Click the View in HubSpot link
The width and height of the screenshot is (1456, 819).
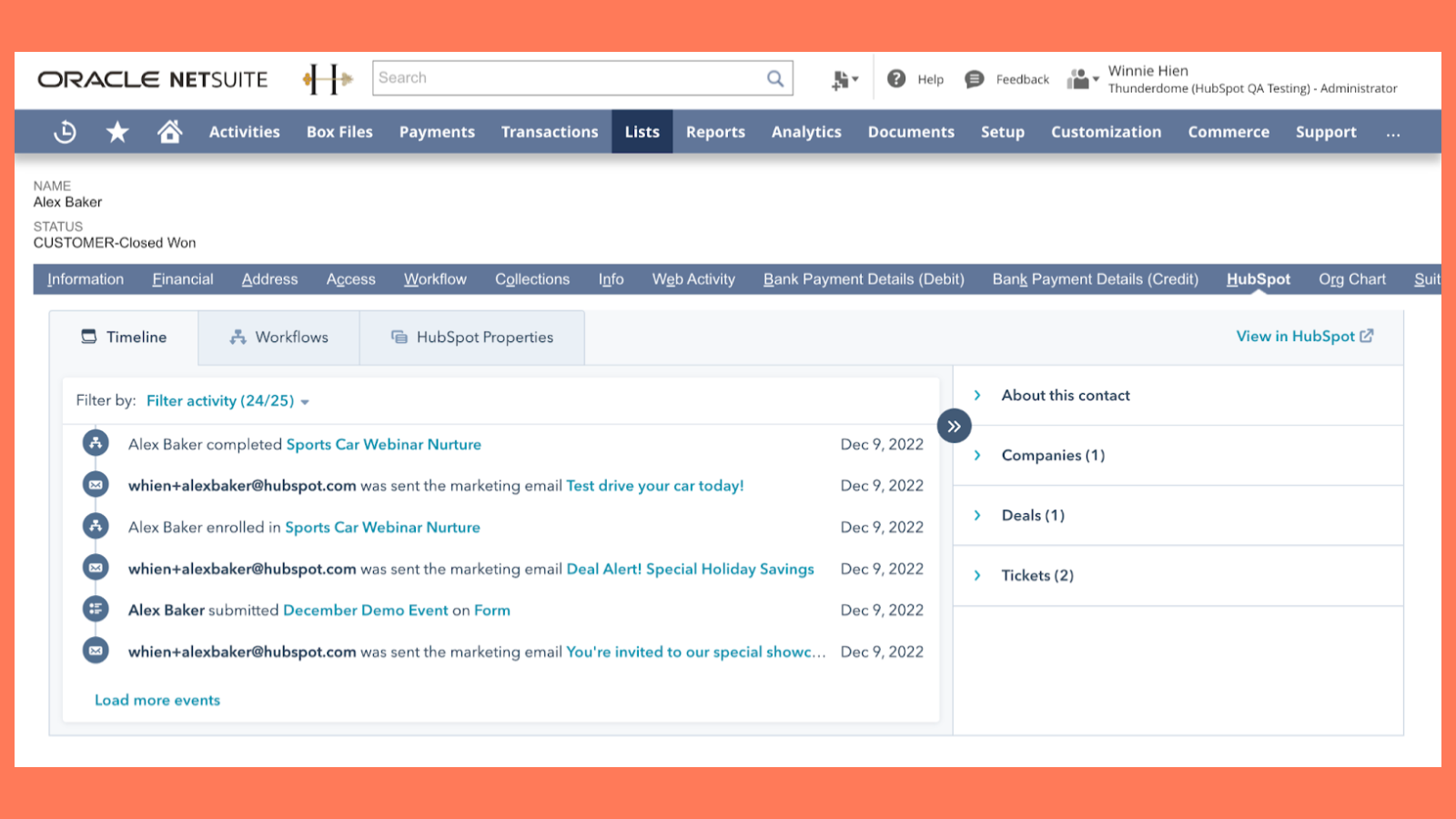pyautogui.click(x=1304, y=337)
